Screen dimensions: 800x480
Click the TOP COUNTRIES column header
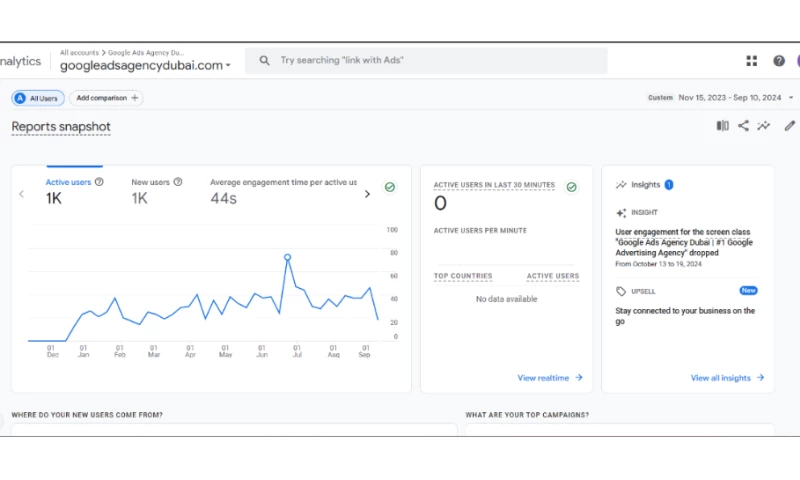click(x=463, y=276)
